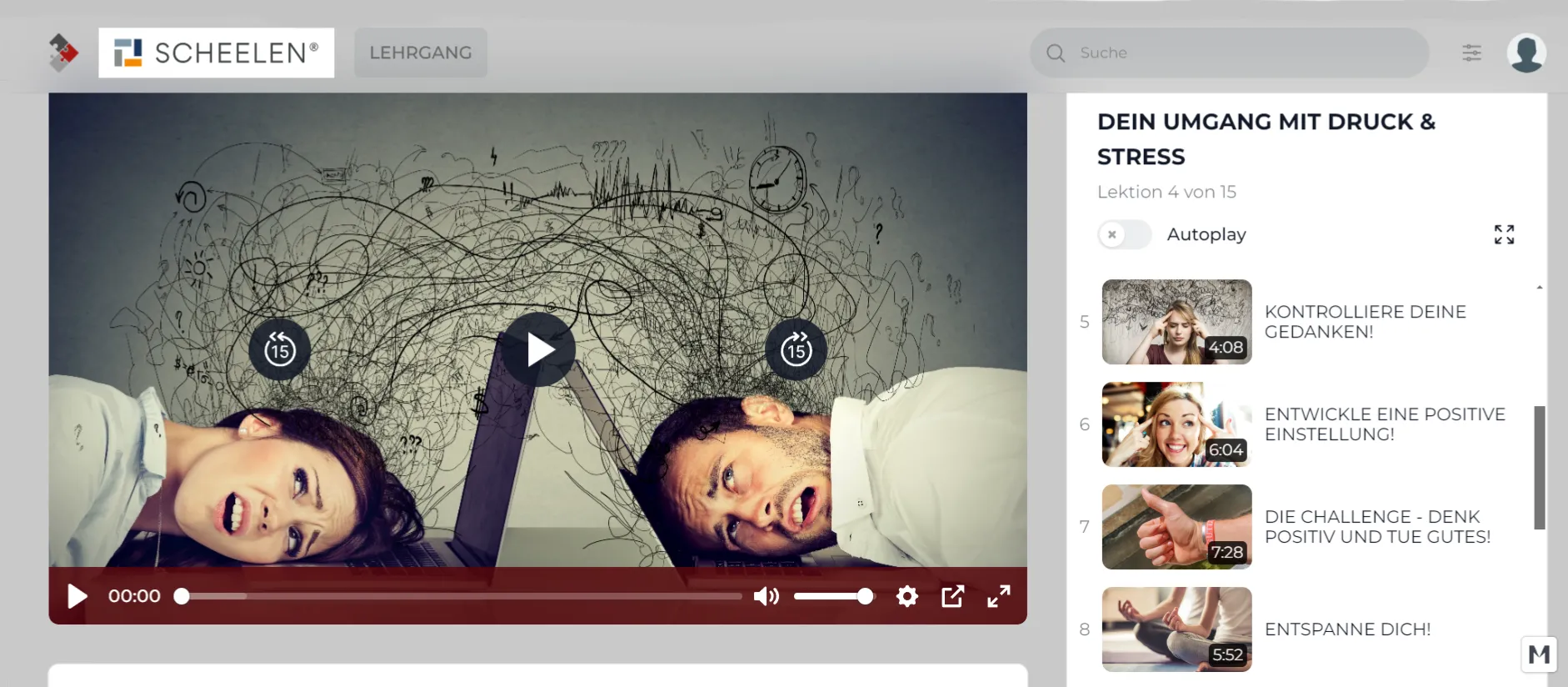Open the filter sliders settings icon
The width and height of the screenshot is (1568, 687).
(x=1472, y=53)
